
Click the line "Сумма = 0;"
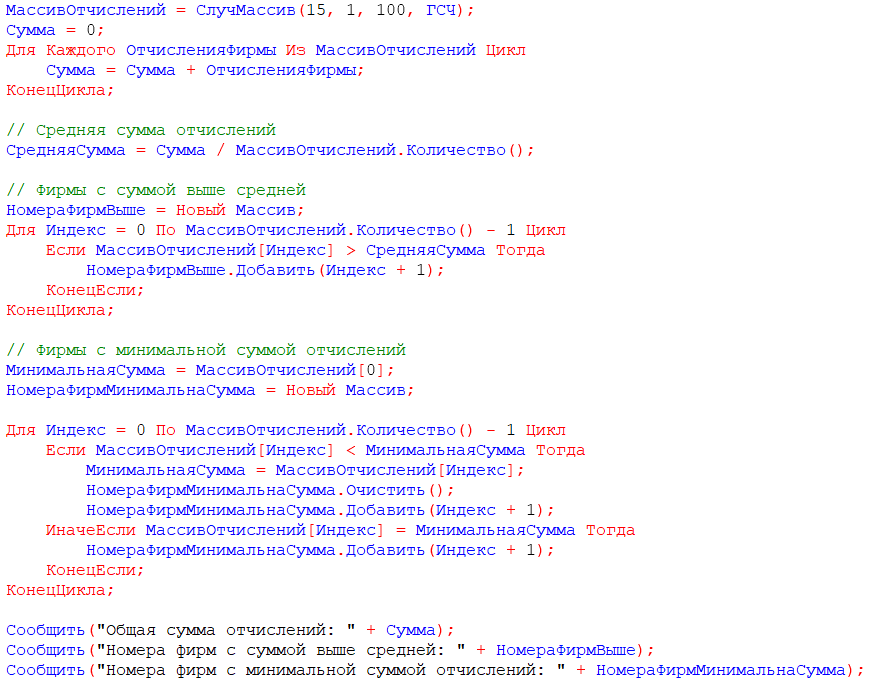pos(55,30)
